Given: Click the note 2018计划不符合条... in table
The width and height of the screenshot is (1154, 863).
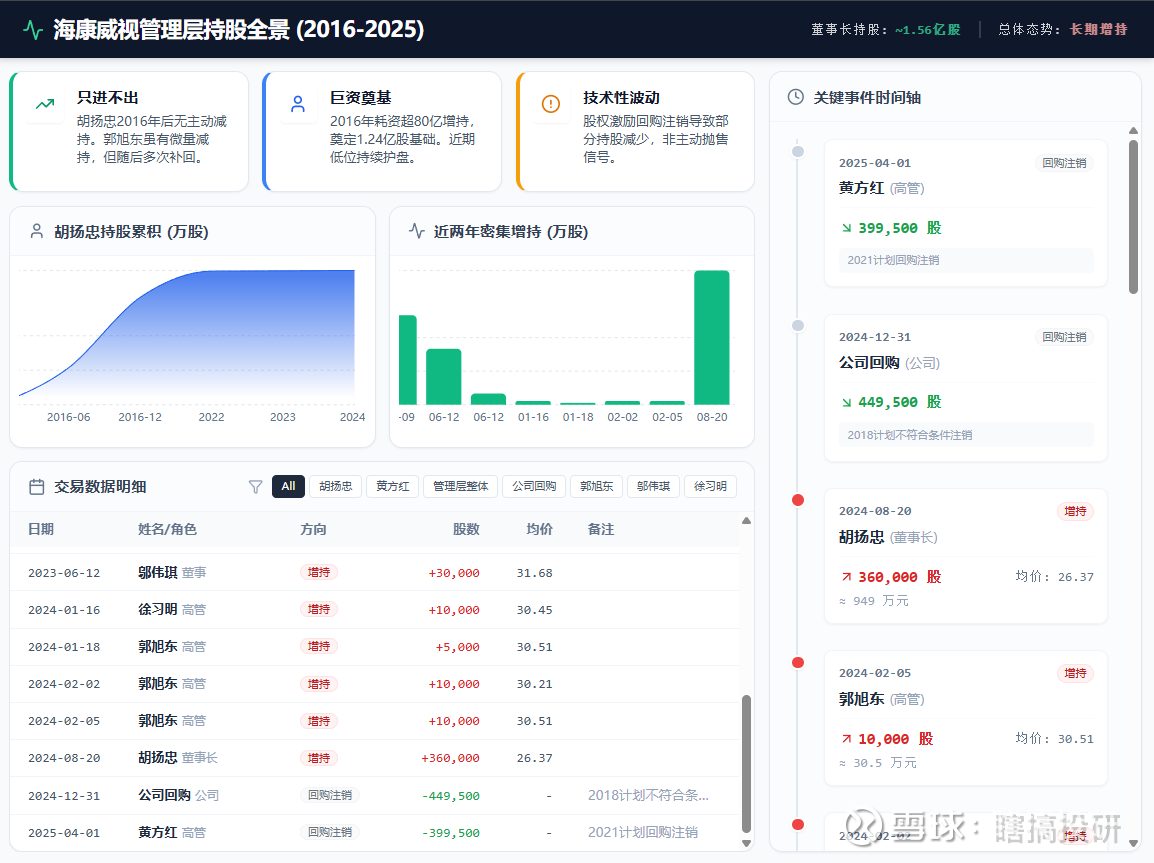Looking at the screenshot, I should (648, 795).
